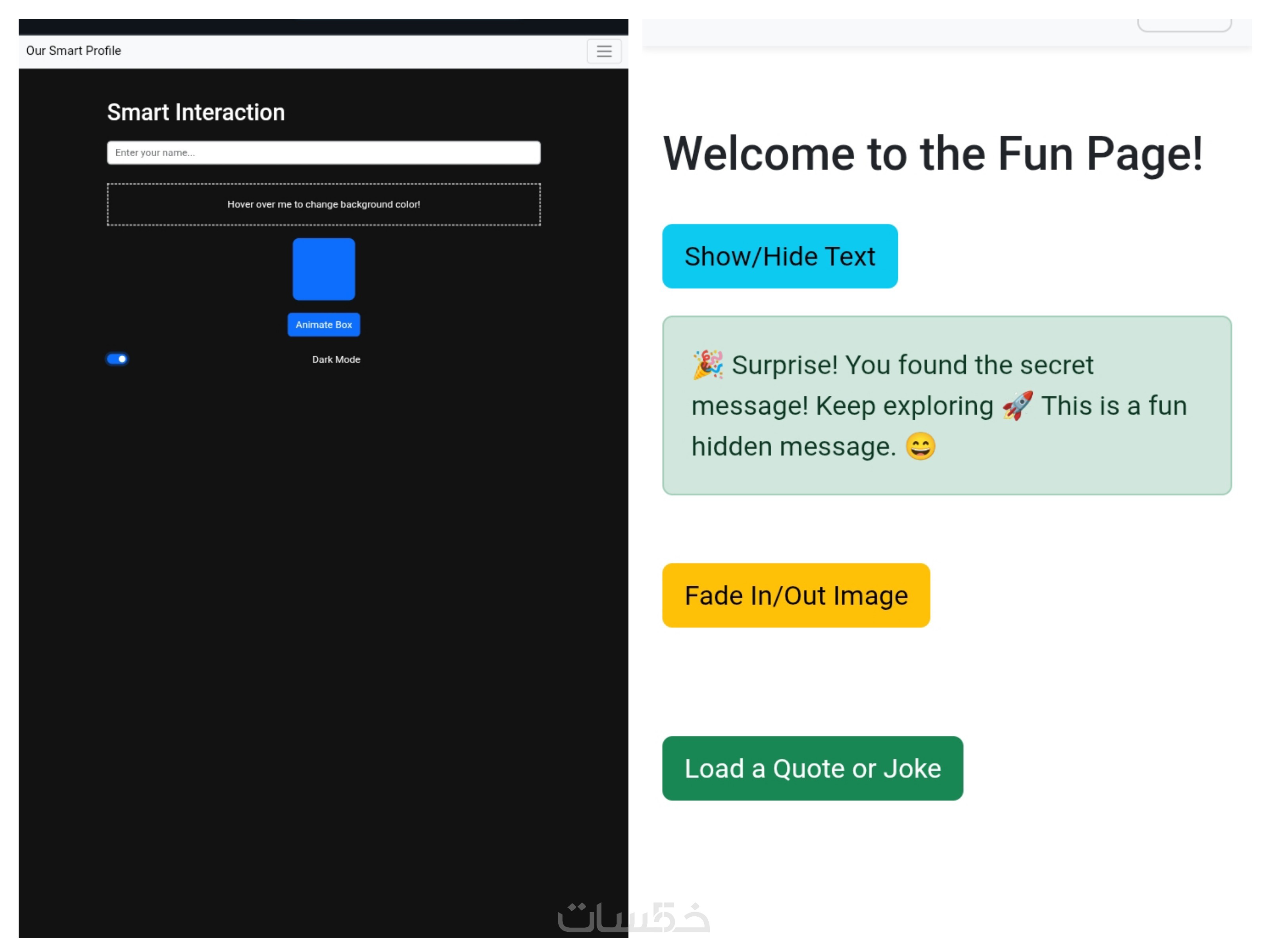Click the party popper emoji

707,365
